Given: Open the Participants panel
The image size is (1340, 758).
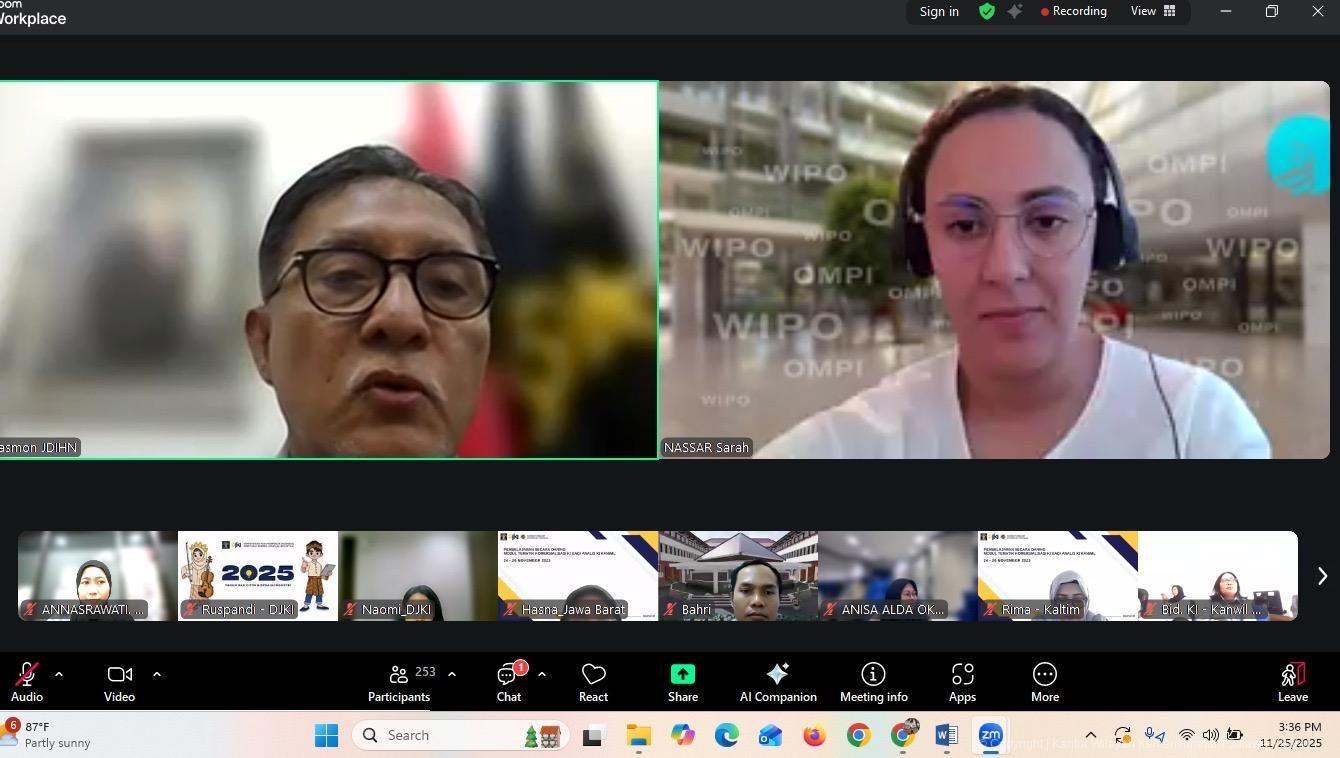Looking at the screenshot, I should click(399, 682).
